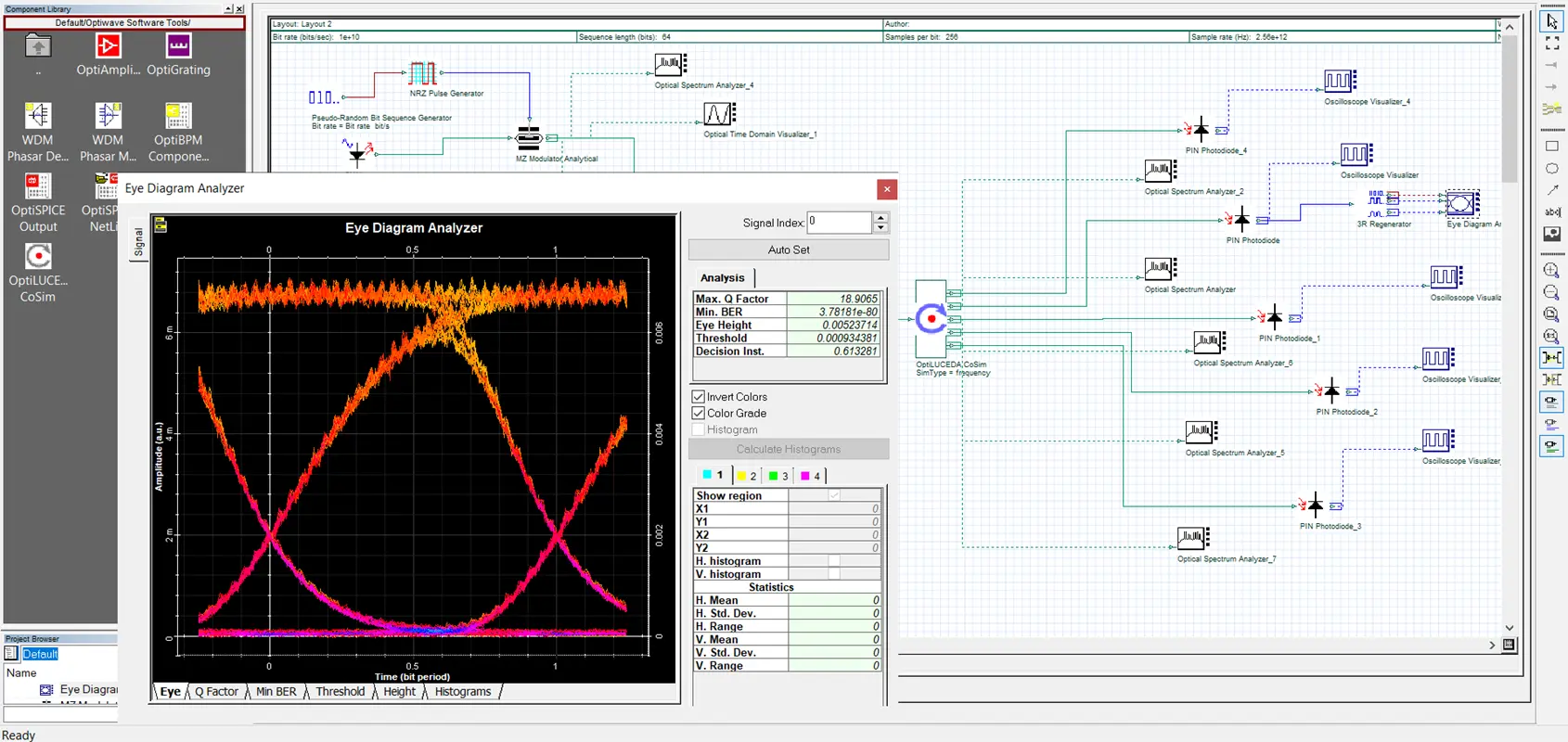Click the layout horizontal scrollbar right arrow
Screen dimensions: 1568x742
coord(1492,645)
